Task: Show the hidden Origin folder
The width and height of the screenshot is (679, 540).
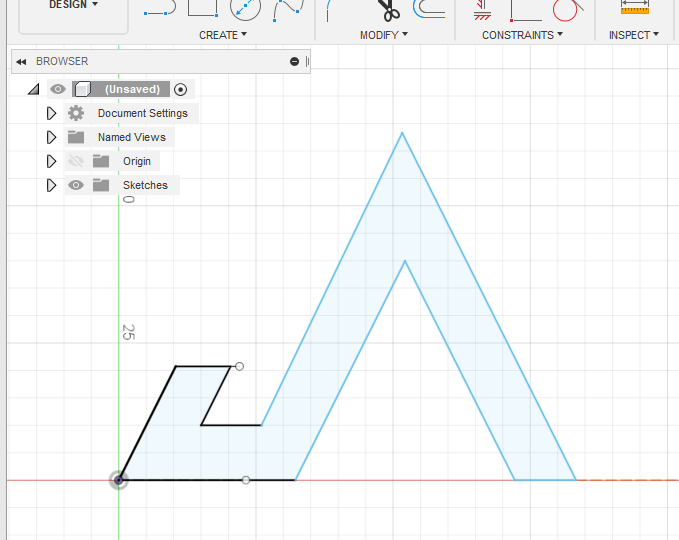Action: coord(76,161)
